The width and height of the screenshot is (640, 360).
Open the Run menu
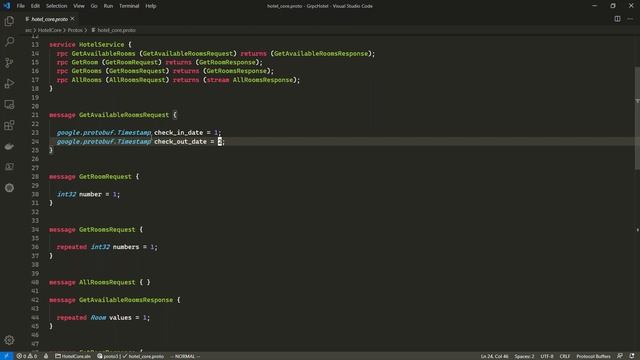[x=108, y=6]
